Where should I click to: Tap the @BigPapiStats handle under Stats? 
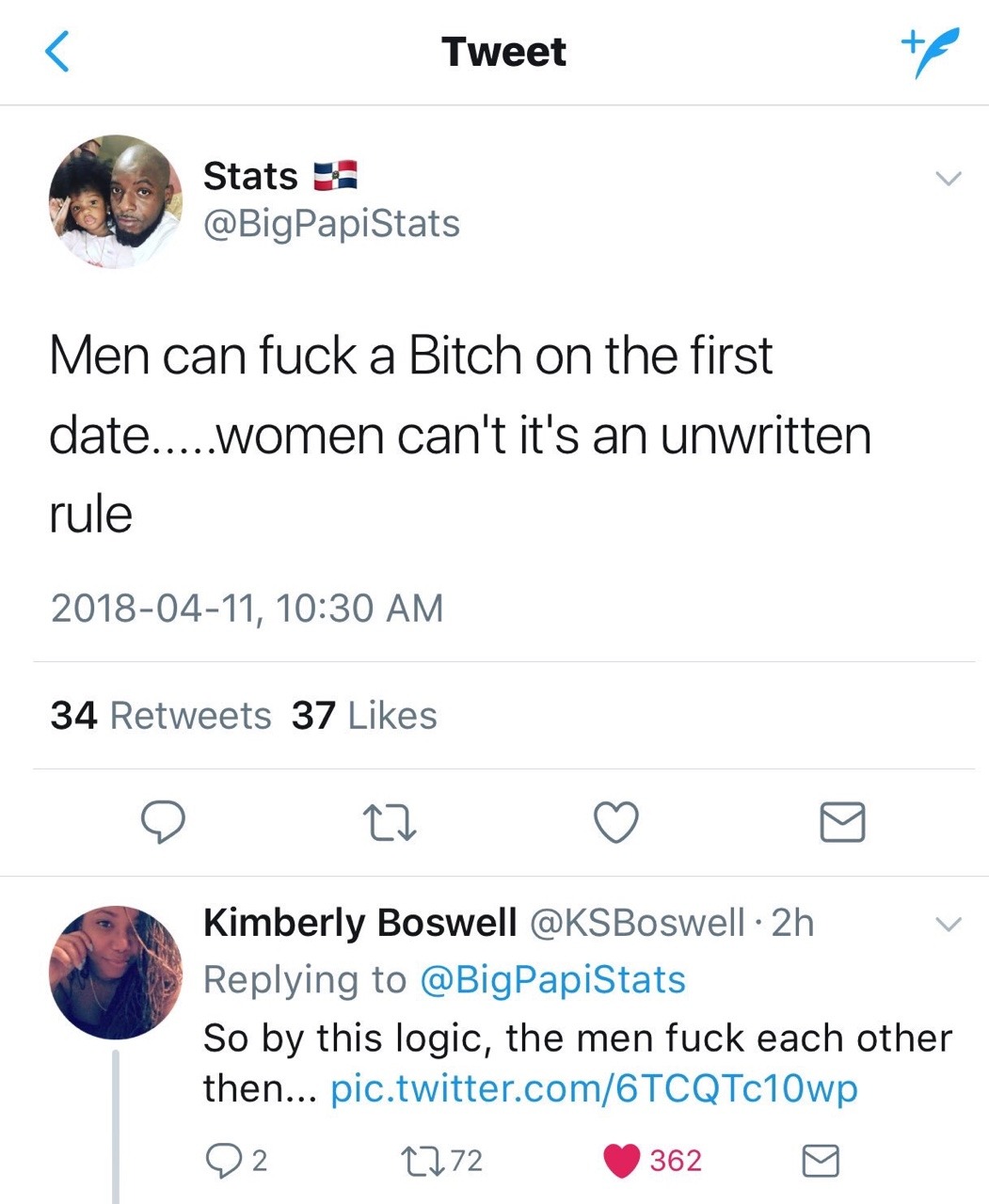[x=331, y=224]
